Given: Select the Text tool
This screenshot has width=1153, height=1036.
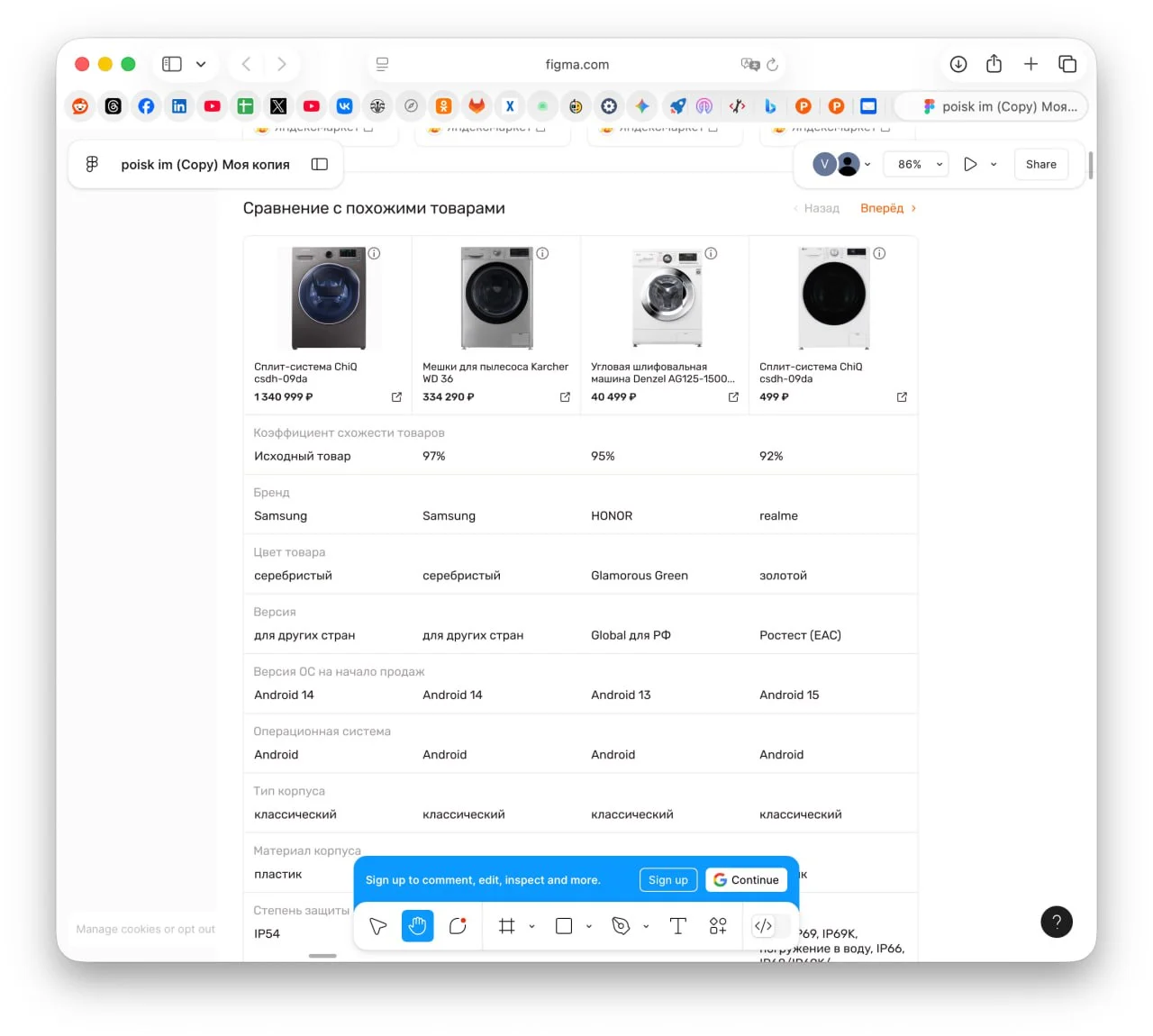Looking at the screenshot, I should coord(678,926).
